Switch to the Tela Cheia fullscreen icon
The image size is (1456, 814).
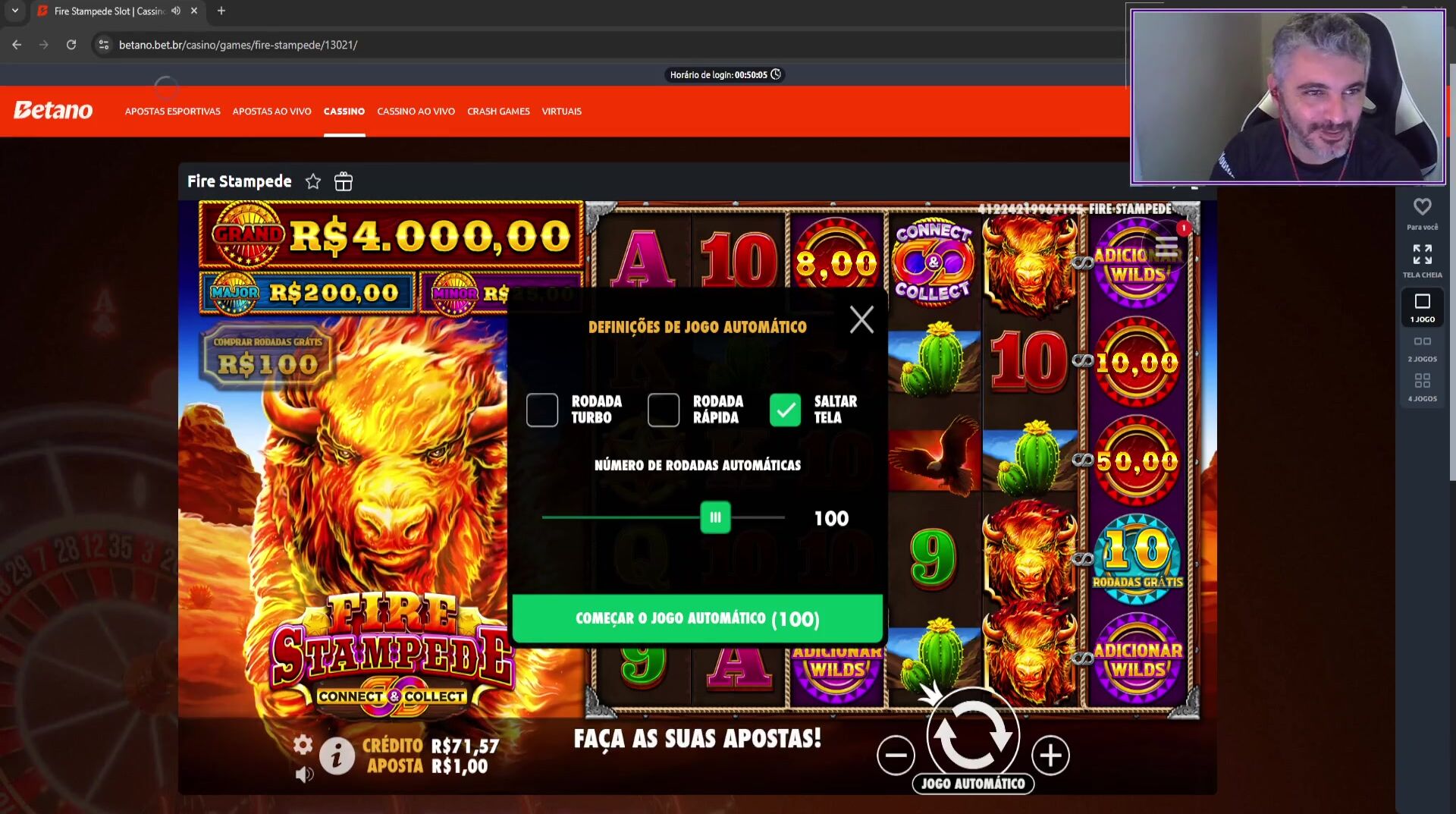(1423, 260)
